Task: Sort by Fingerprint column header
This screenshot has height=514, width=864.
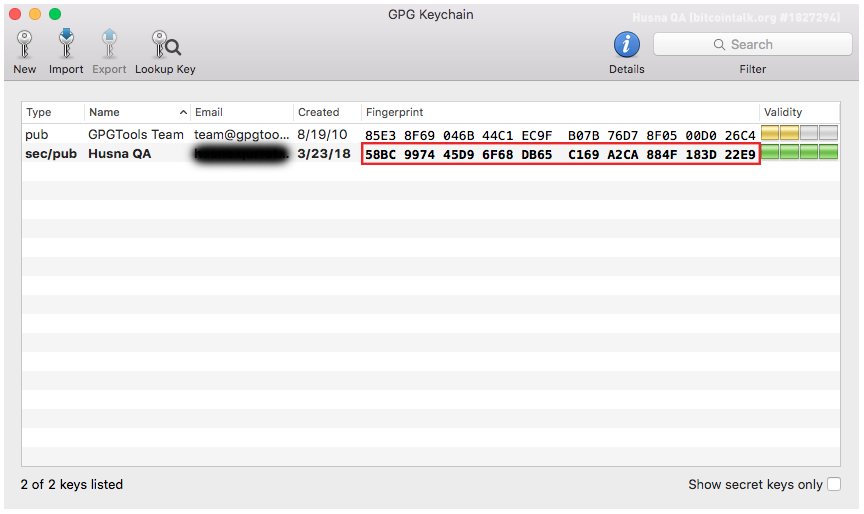Action: (560, 112)
